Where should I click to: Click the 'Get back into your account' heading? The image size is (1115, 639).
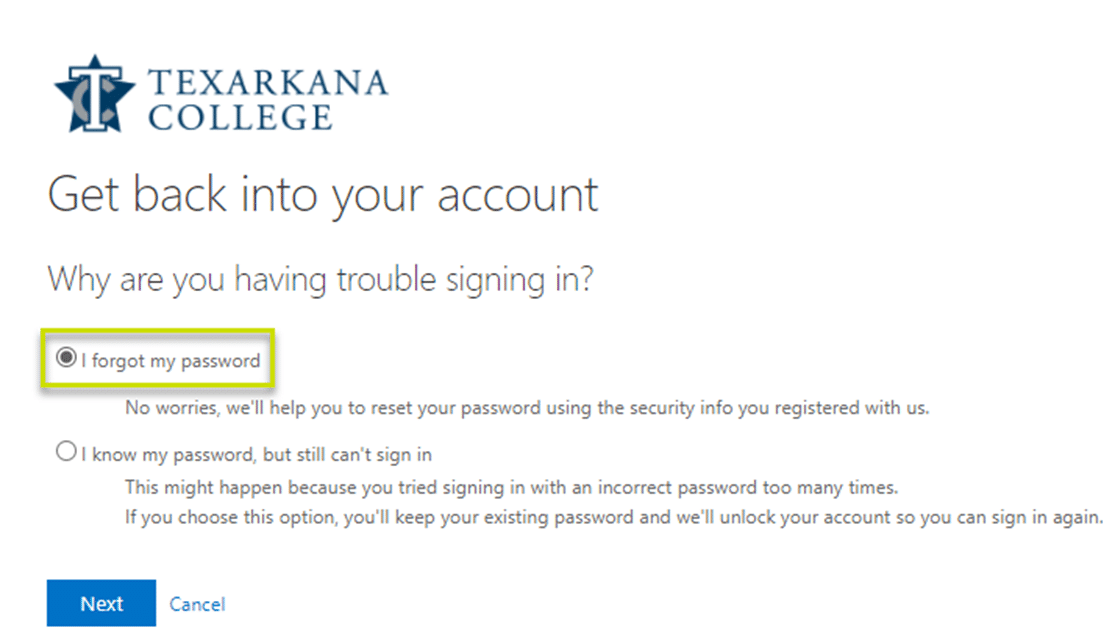click(323, 195)
